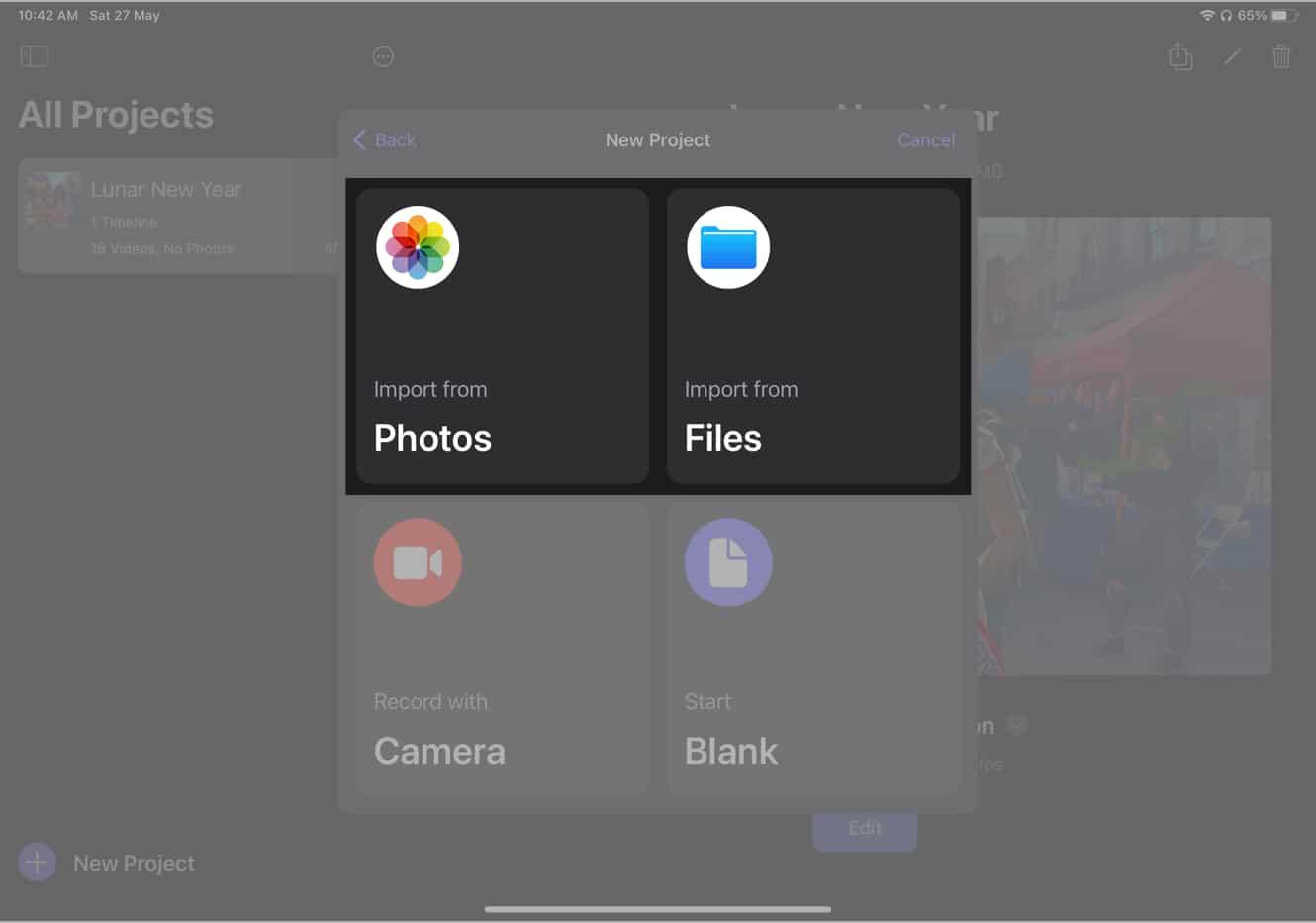Viewport: 1316px width, 923px height.
Task: Go Back in New Project dialog
Action: [385, 140]
